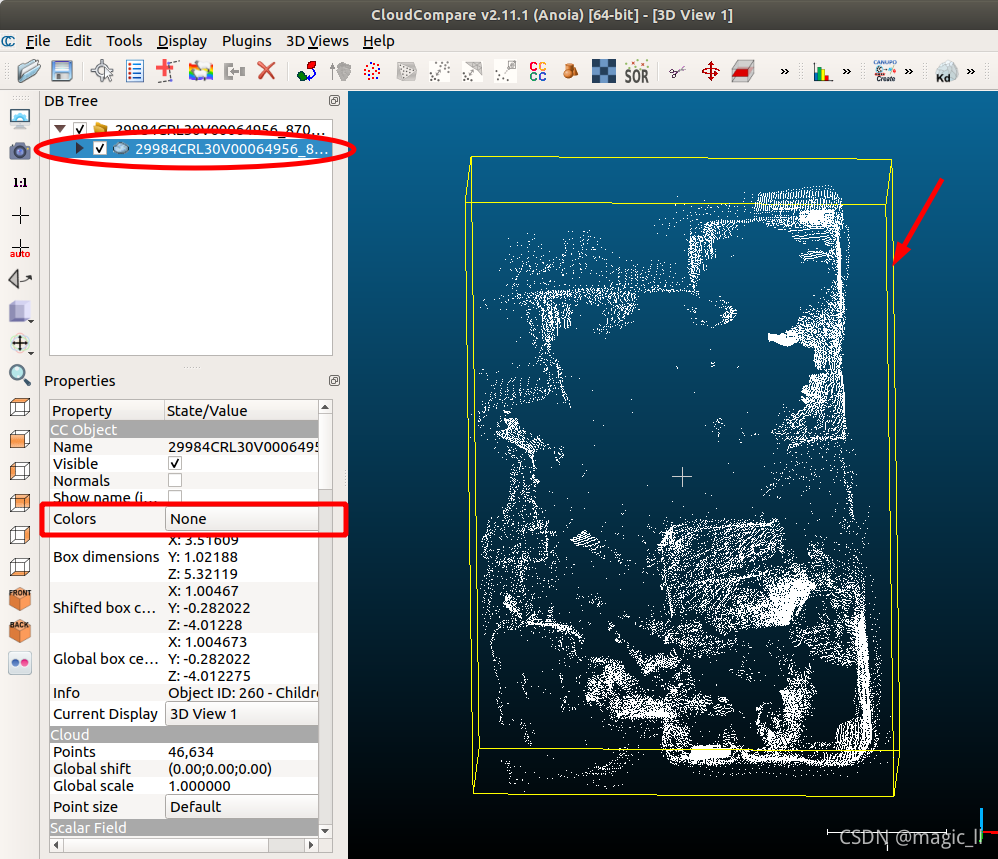Expand the selected cloud tree entry
This screenshot has width=998, height=859.
pyautogui.click(x=79, y=148)
